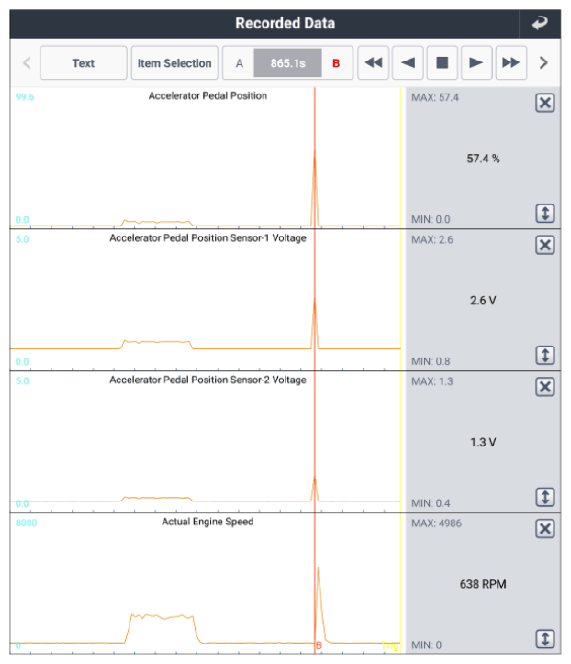Show previous toolbar items with left chevron
The height and width of the screenshot is (664, 571).
tap(27, 63)
